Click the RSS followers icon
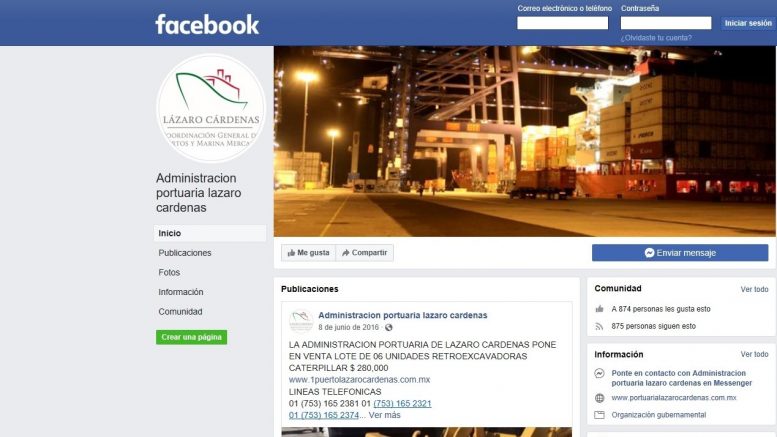The image size is (777, 437). pyautogui.click(x=599, y=327)
